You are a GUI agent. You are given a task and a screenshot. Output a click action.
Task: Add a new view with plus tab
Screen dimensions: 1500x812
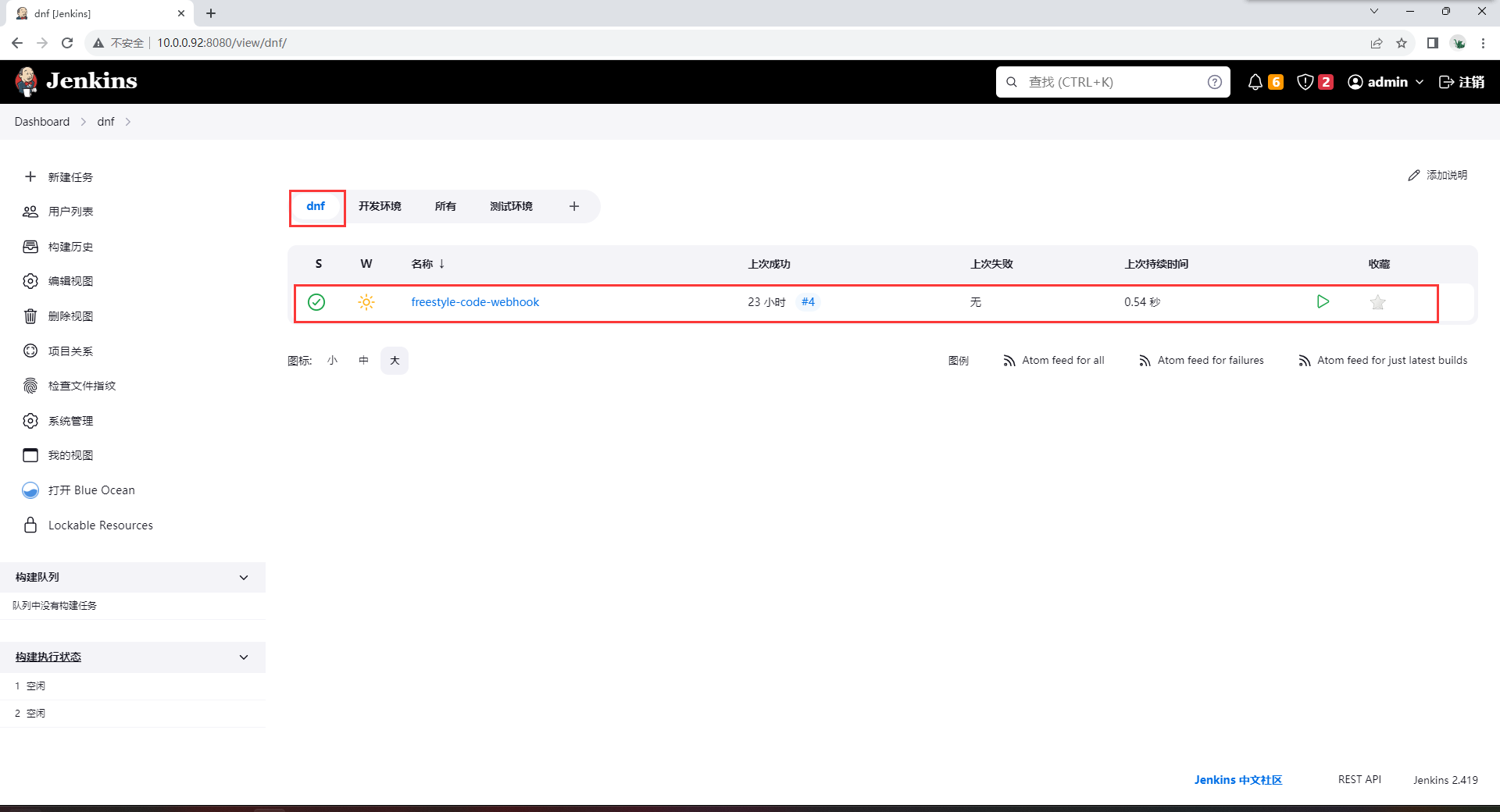(574, 206)
